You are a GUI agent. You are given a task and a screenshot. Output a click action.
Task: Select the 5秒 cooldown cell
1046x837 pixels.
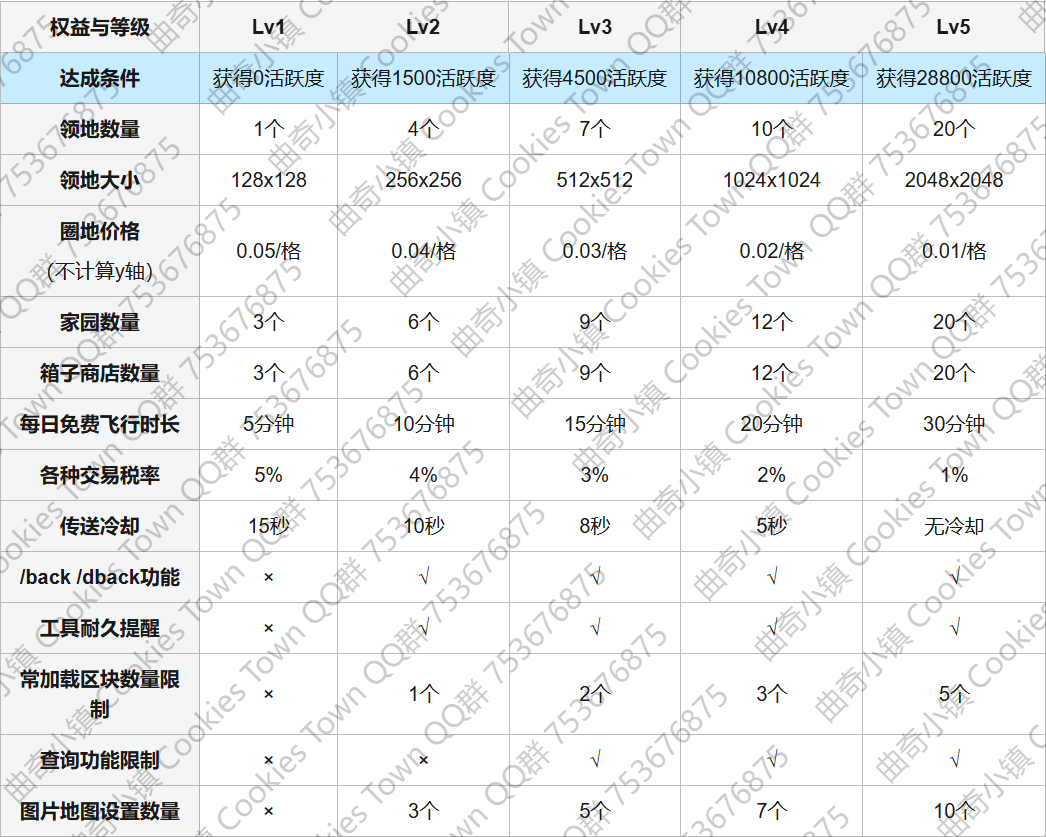point(771,526)
